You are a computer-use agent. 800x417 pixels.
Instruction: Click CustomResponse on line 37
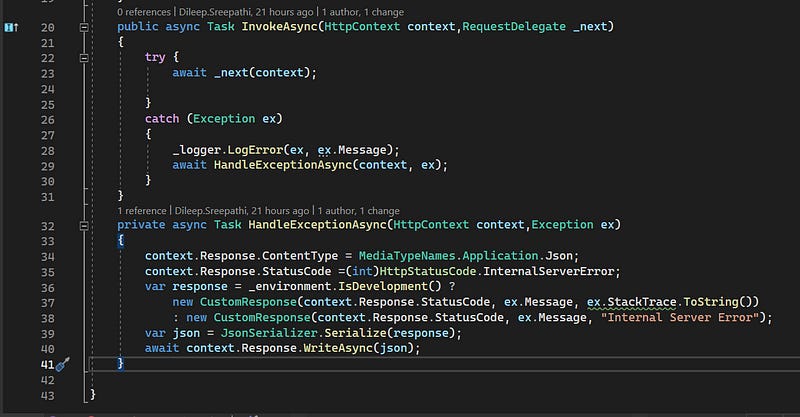pyautogui.click(x=248, y=302)
